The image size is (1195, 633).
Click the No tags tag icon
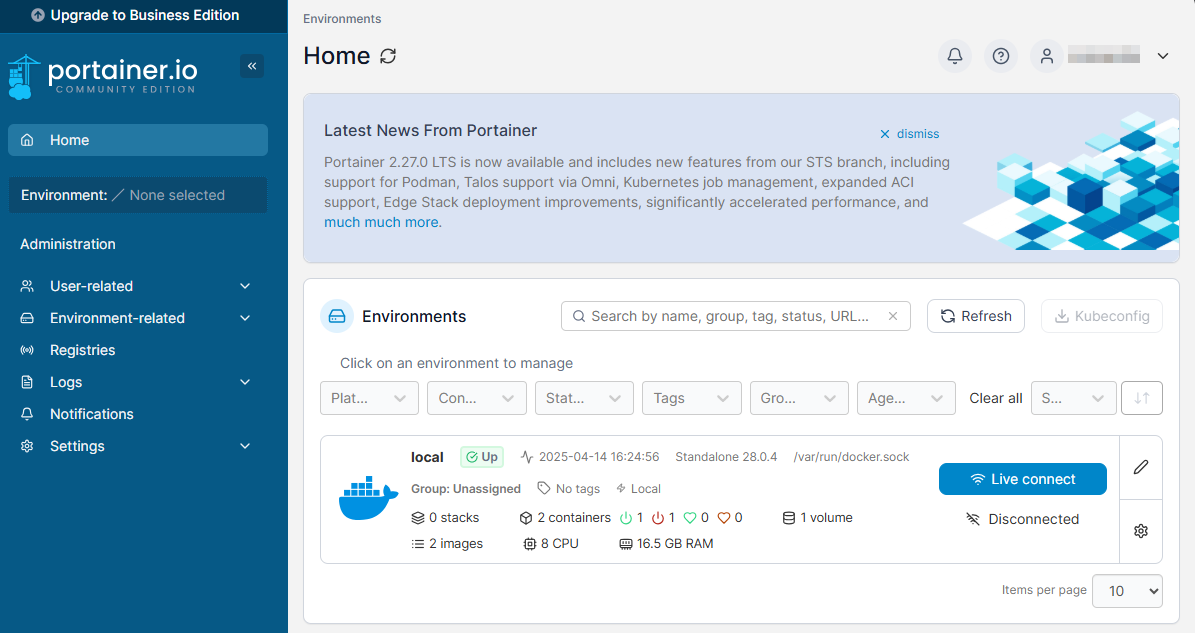[544, 488]
